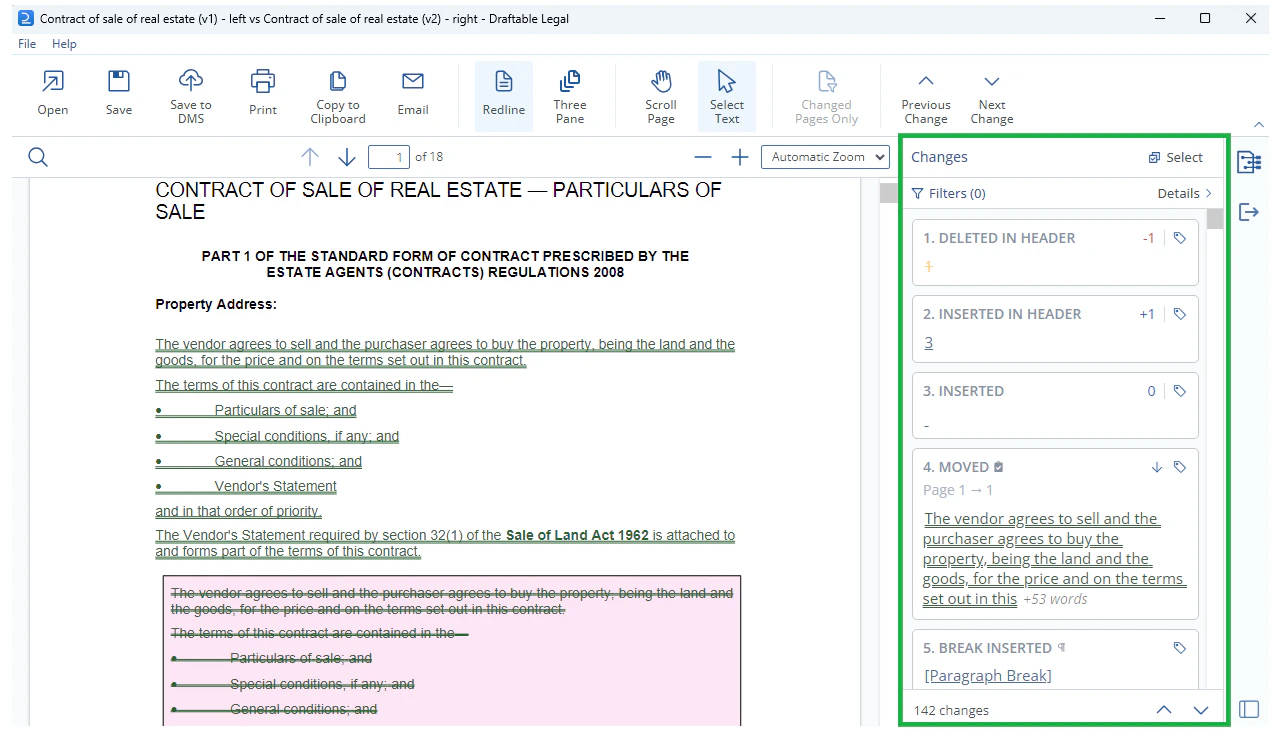Switch to Three Pane view

pyautogui.click(x=570, y=96)
